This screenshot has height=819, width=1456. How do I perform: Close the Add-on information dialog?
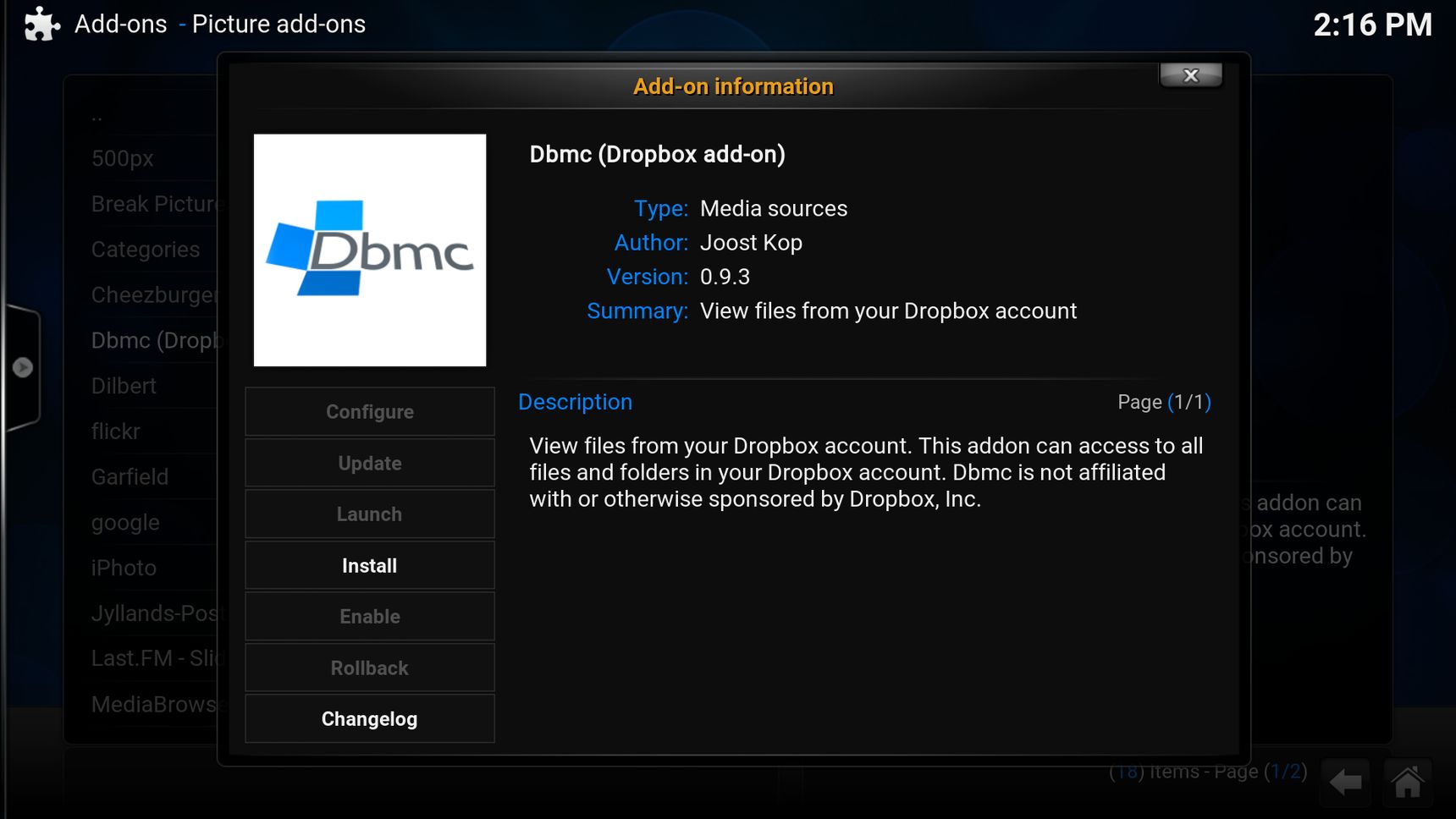tap(1190, 75)
